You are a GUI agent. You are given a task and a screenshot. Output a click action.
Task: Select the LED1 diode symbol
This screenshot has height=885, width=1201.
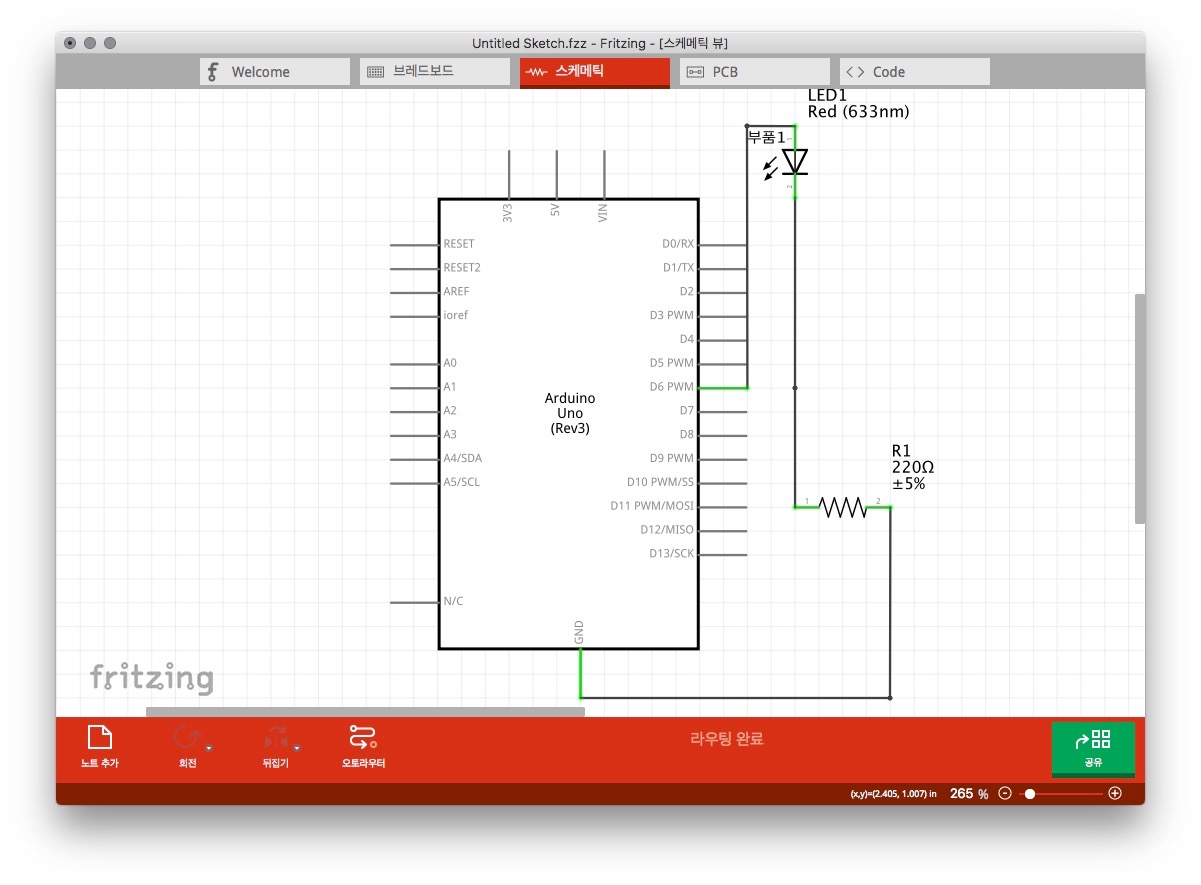(x=795, y=161)
